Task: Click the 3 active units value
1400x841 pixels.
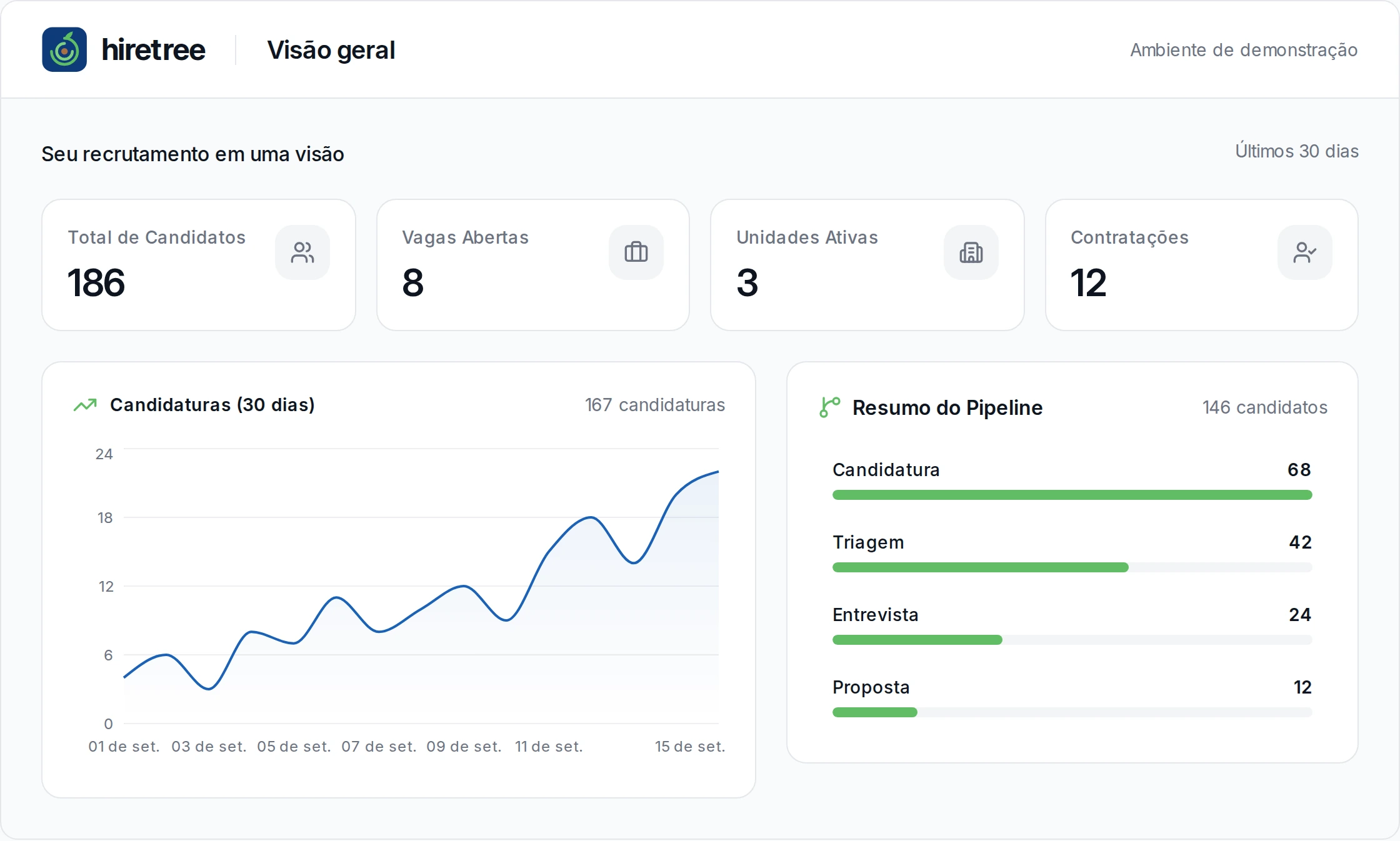Action: (747, 282)
